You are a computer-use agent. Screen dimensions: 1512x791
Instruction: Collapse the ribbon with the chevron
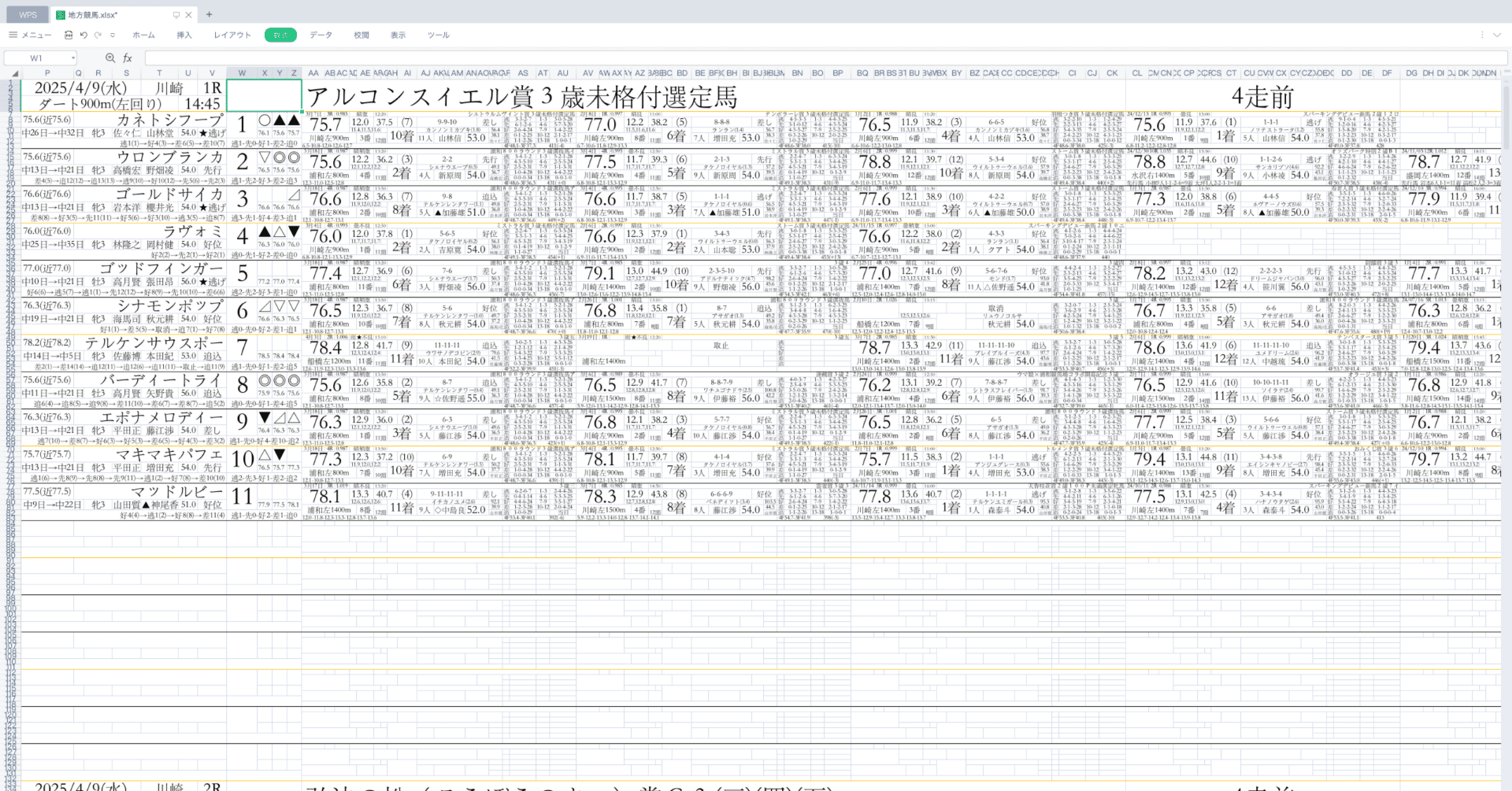[1498, 35]
